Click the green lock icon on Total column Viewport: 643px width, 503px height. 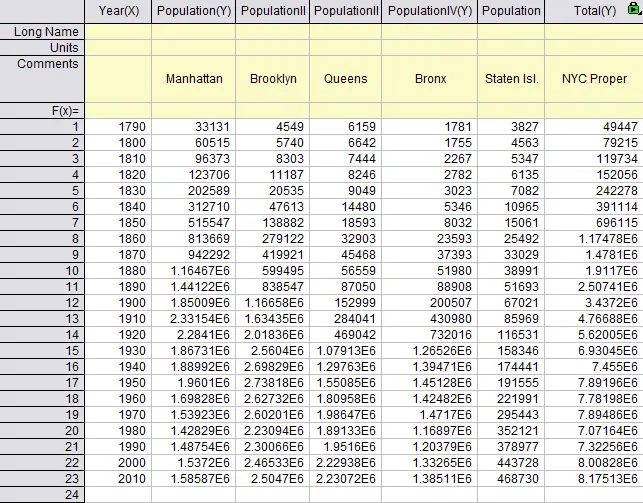click(x=635, y=8)
